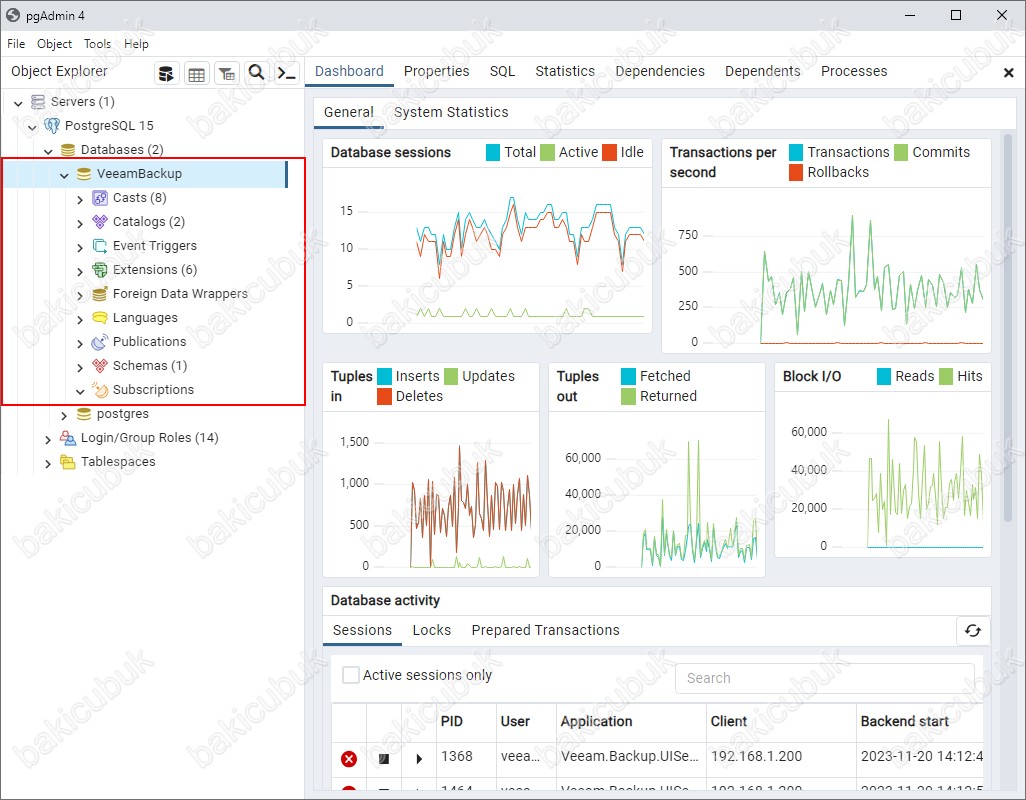The height and width of the screenshot is (800, 1026).
Task: Click the Filtered Rows toolbar icon
Action: 226,73
